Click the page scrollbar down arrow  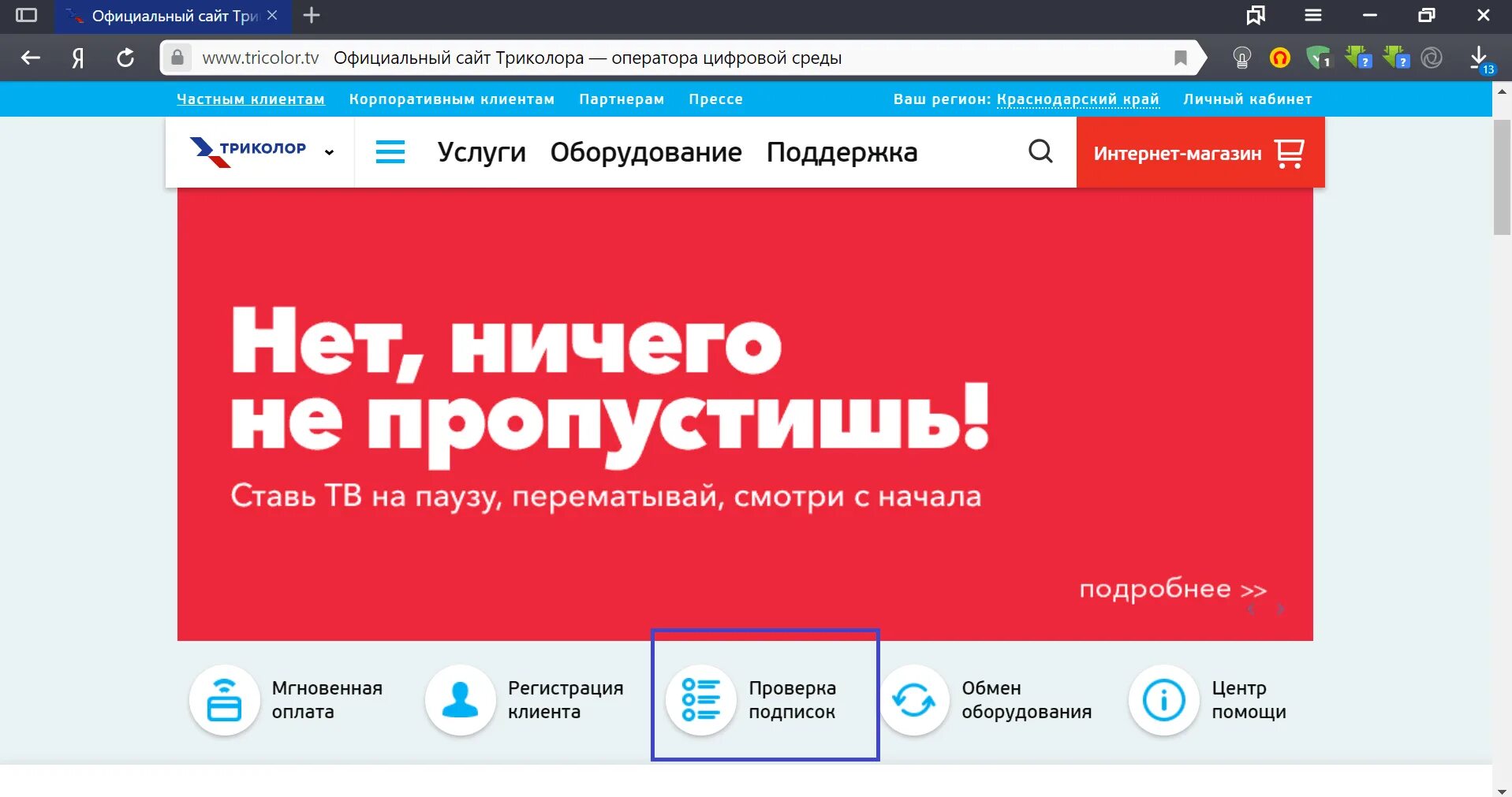(x=1502, y=790)
